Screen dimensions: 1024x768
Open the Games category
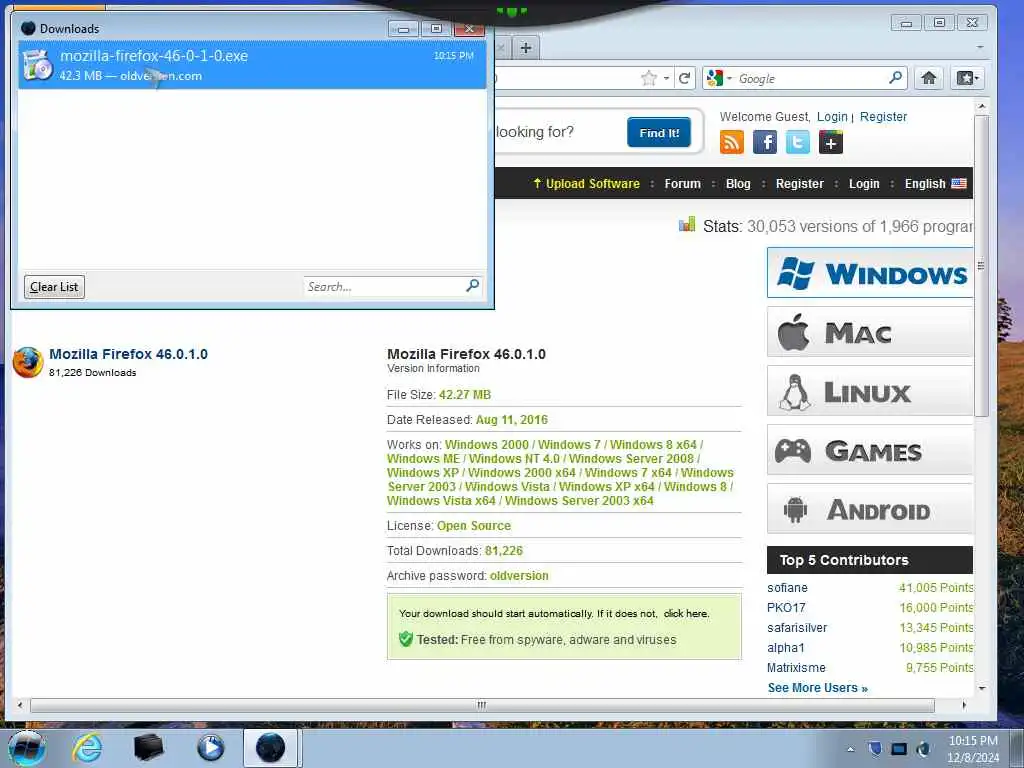pyautogui.click(x=870, y=450)
